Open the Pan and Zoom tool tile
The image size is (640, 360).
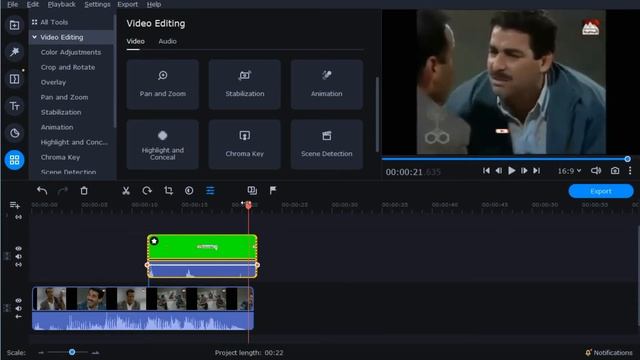click(162, 84)
